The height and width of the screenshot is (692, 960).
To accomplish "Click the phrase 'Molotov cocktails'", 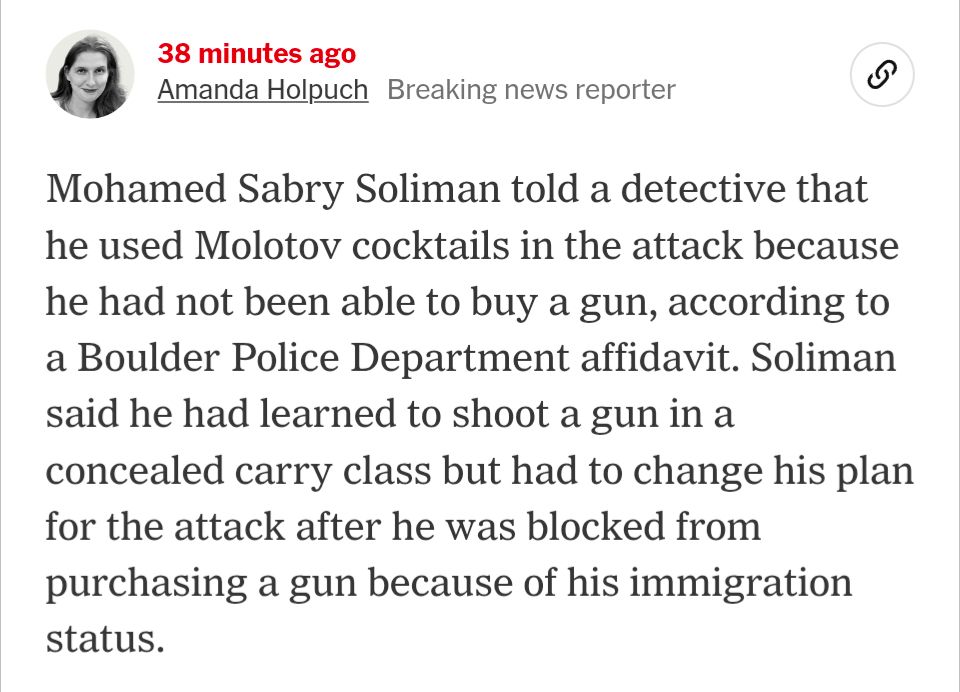I will tap(352, 246).
